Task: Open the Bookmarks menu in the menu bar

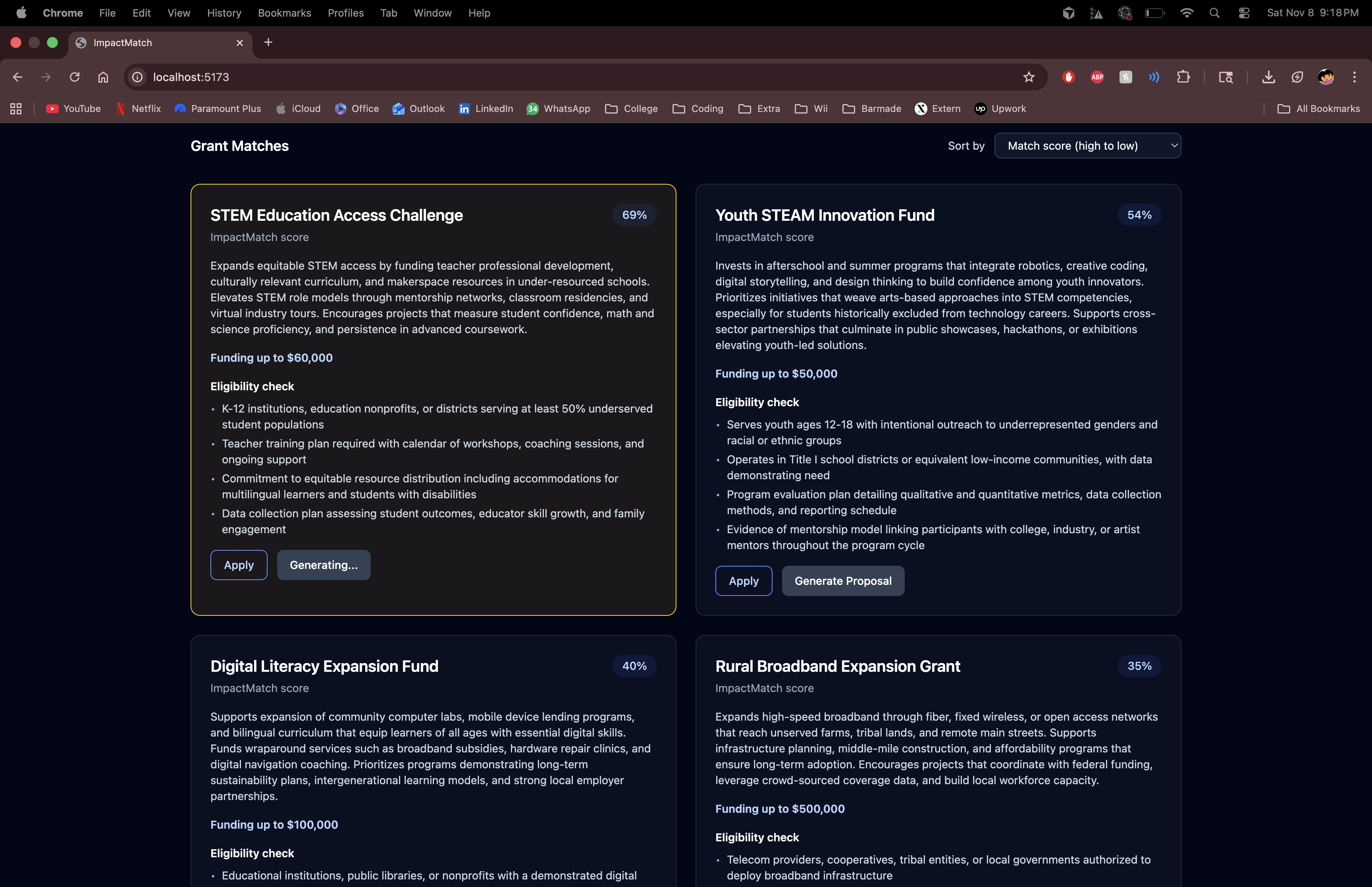Action: pos(284,13)
